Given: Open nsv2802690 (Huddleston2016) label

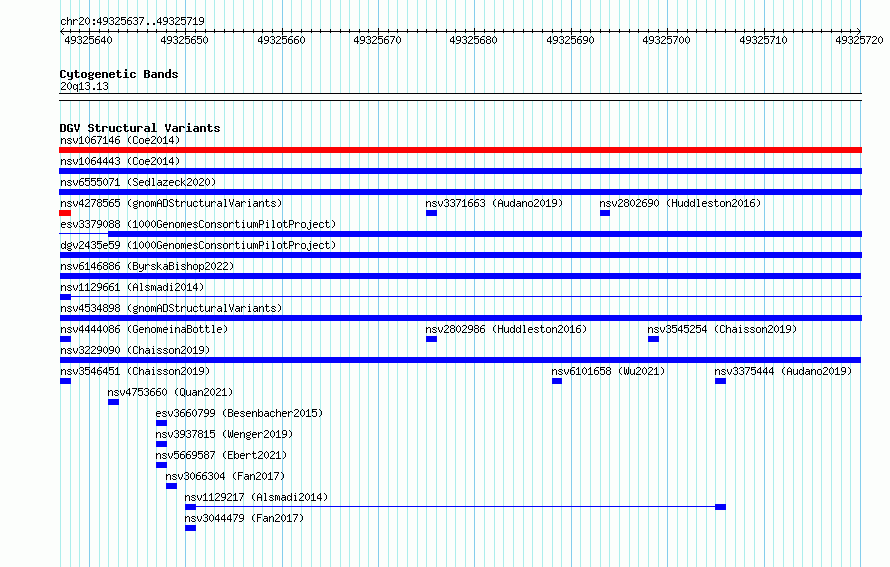Looking at the screenshot, I should [680, 203].
